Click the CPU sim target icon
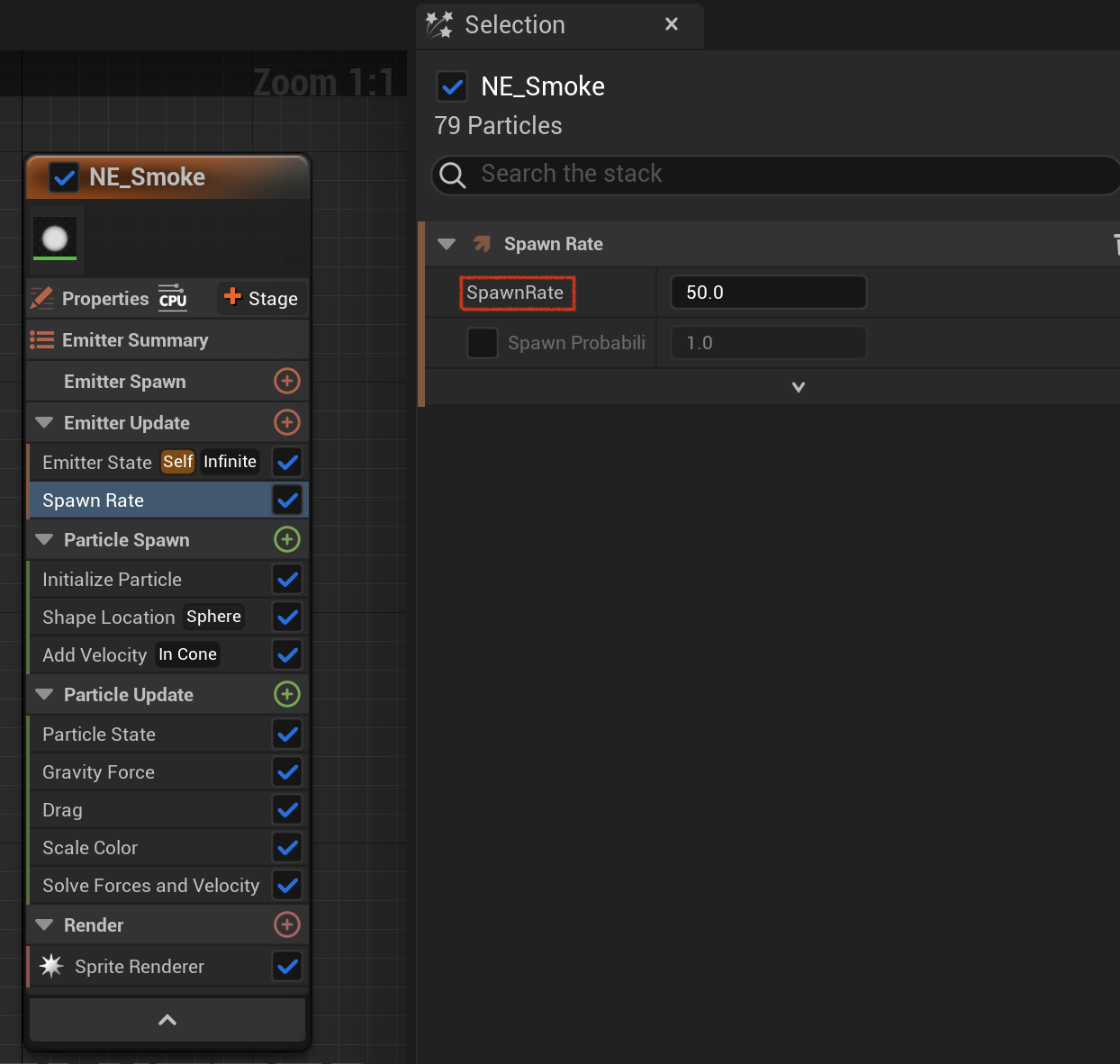 173,297
